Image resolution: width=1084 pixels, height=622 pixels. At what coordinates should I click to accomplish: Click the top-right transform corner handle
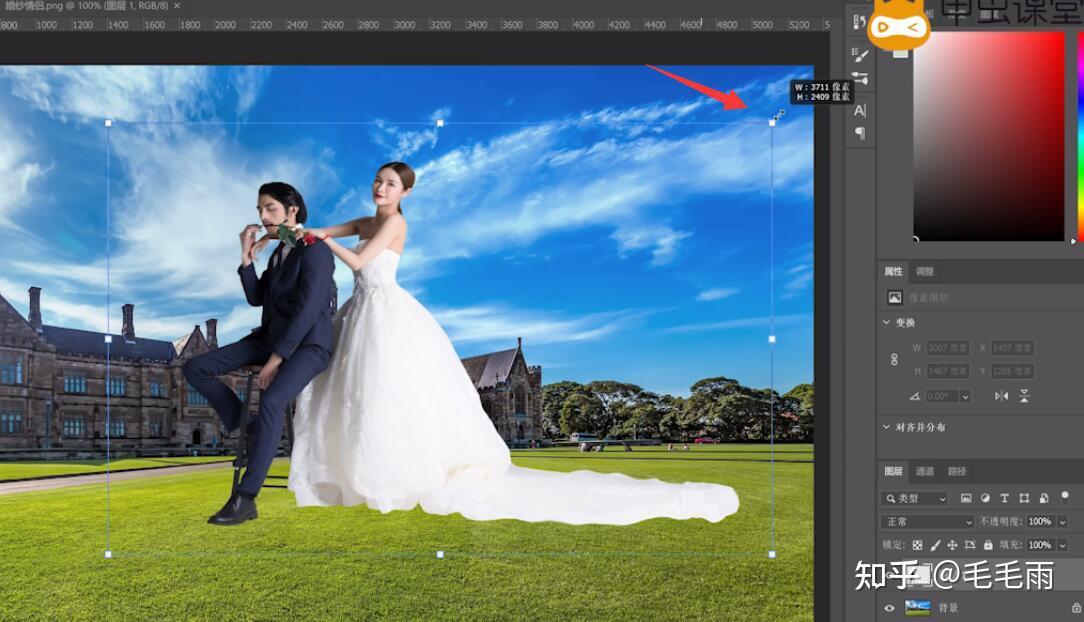[x=772, y=123]
